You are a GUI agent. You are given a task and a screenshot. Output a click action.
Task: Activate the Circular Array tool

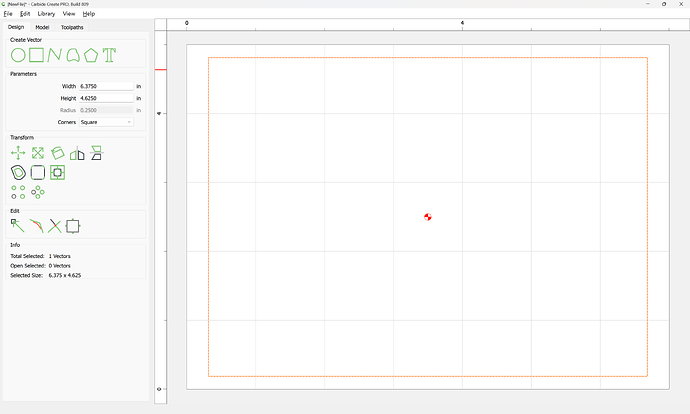tap(38, 192)
